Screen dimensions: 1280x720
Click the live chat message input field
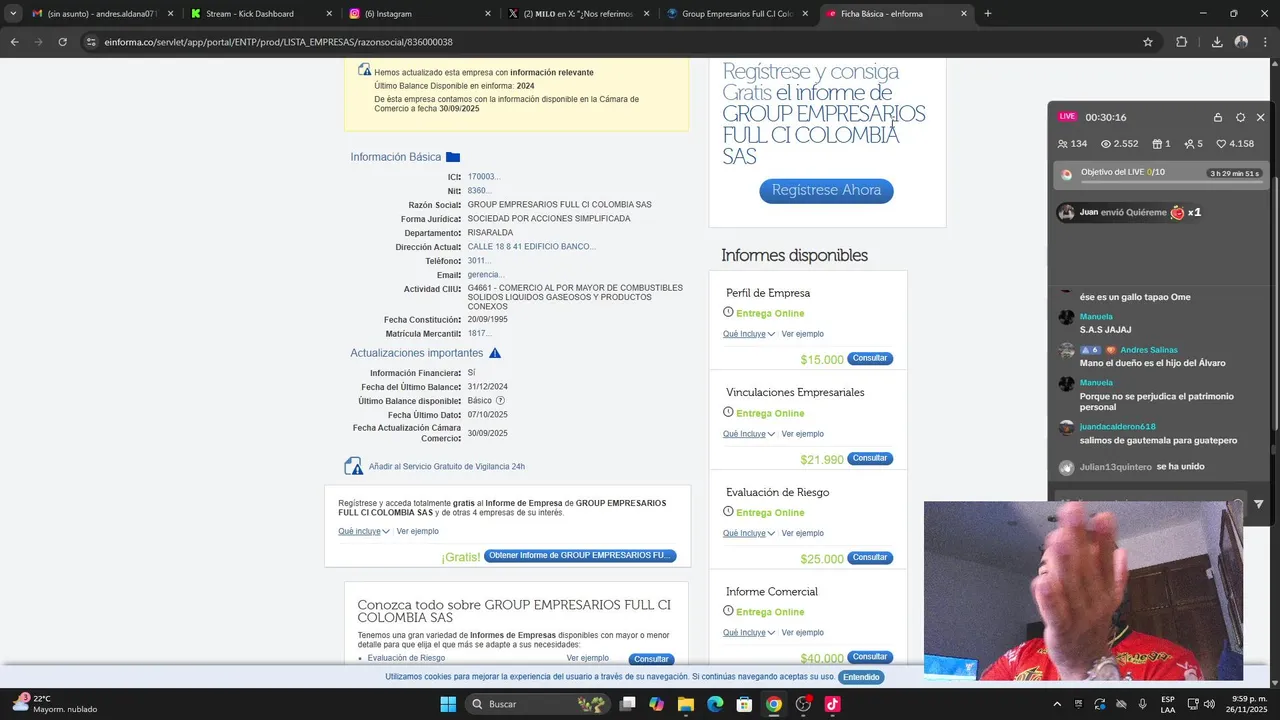[x=1150, y=504]
